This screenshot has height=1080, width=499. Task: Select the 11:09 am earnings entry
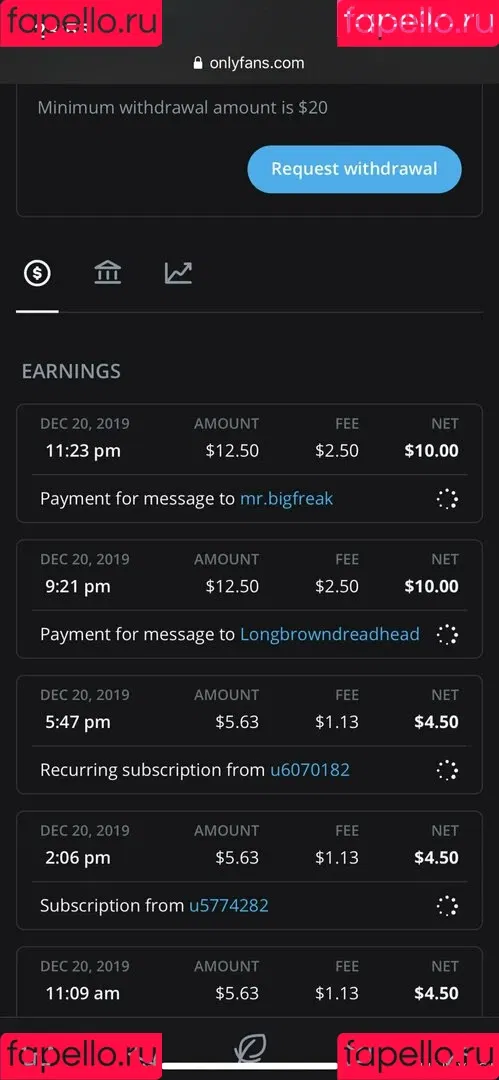pos(250,982)
